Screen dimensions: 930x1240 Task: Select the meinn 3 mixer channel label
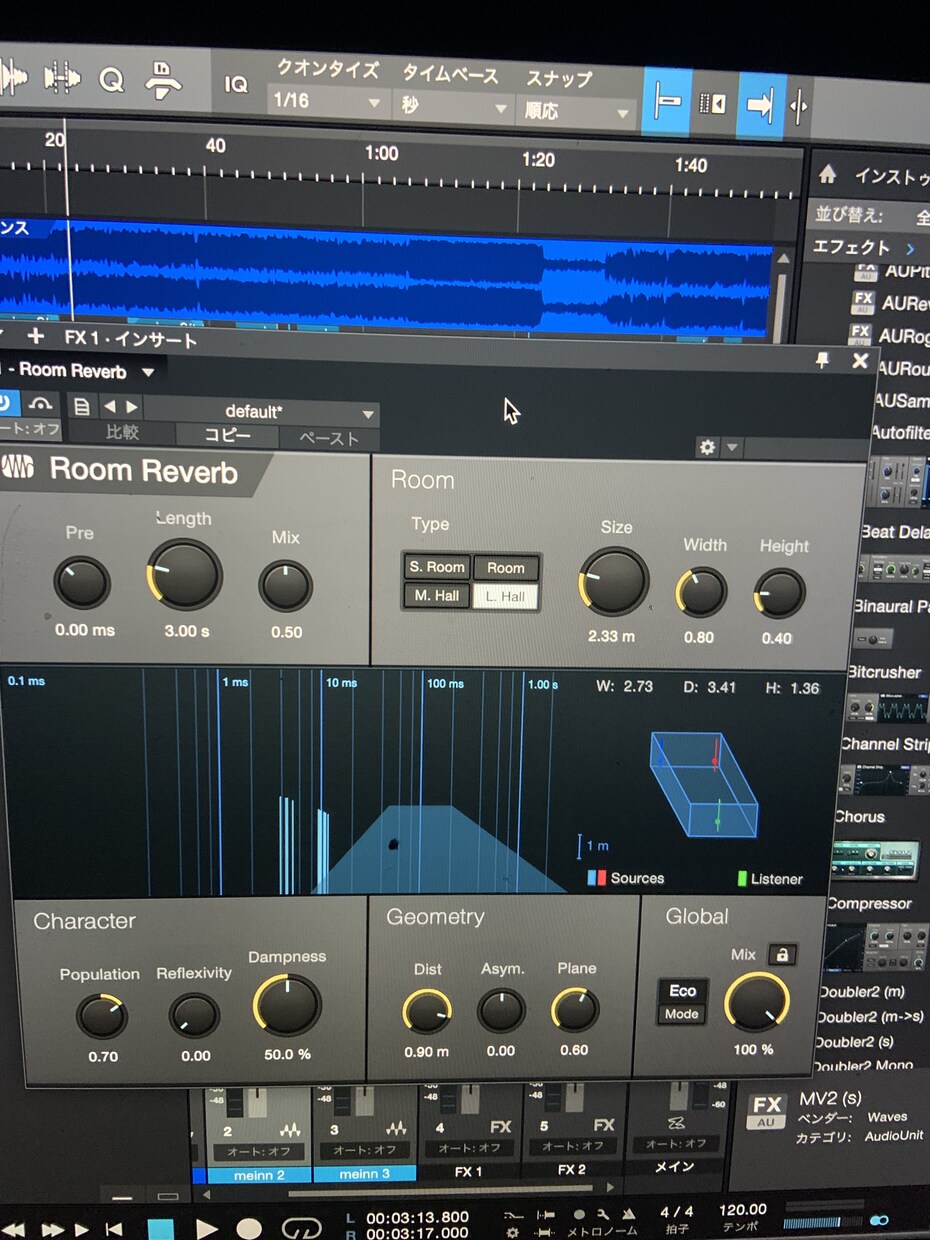[x=365, y=1174]
